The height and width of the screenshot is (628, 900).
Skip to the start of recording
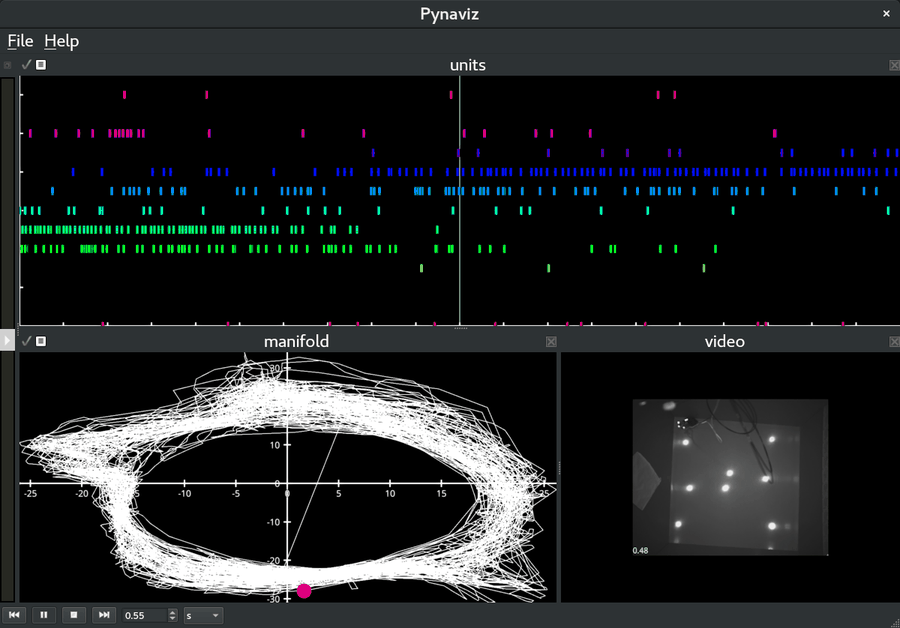(14, 615)
